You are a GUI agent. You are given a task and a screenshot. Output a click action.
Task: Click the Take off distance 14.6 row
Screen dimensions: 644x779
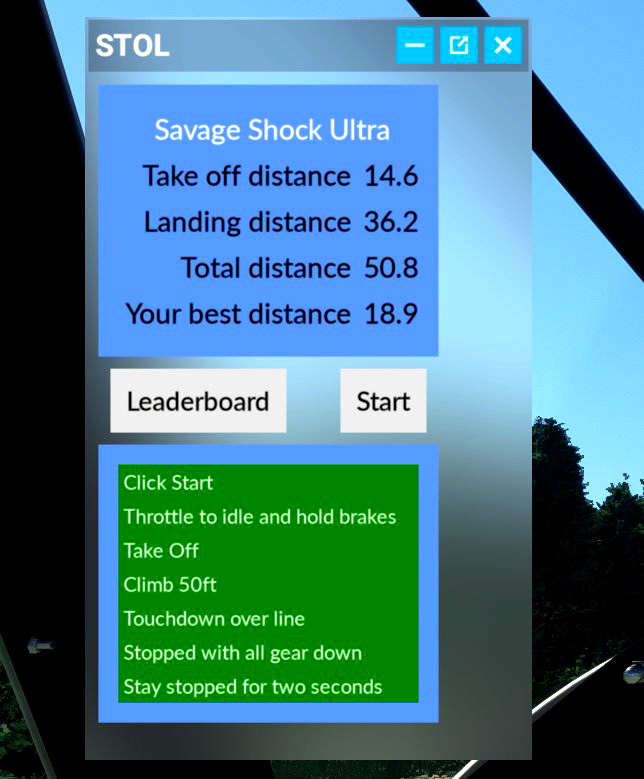coord(280,176)
